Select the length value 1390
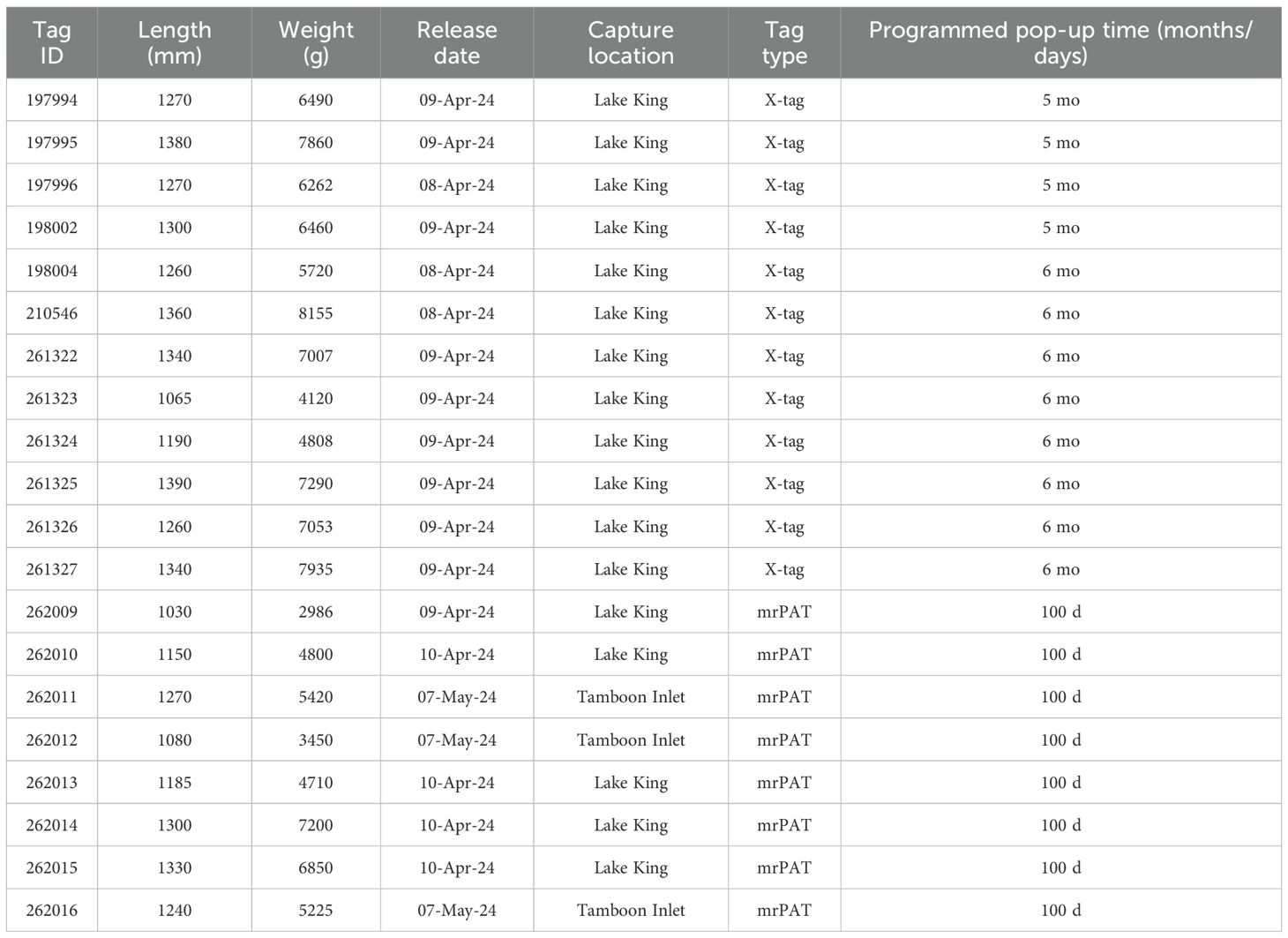 (x=175, y=484)
